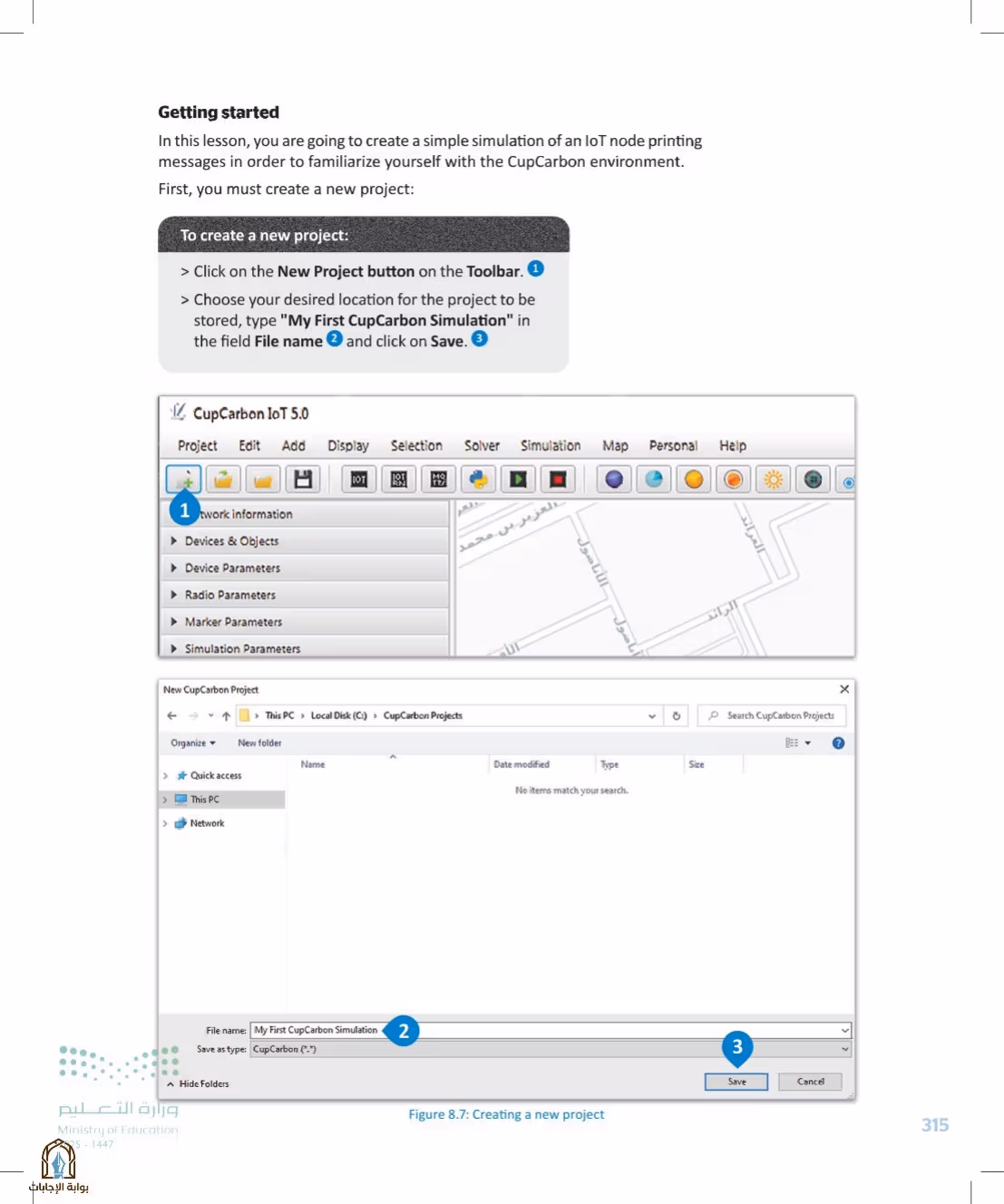This screenshot has height=1204, width=1004.
Task: Click the dark blue sphere toolbar icon
Action: pos(614,479)
